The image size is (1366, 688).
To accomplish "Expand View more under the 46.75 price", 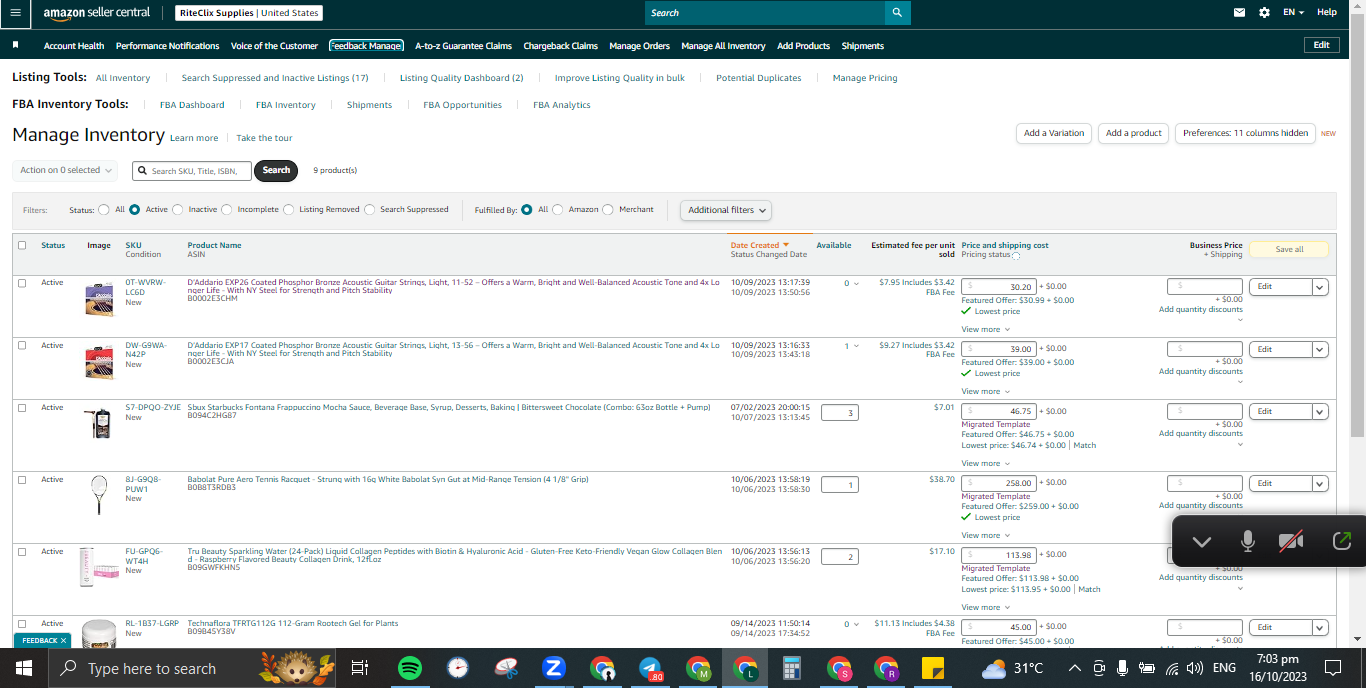I will coord(985,463).
